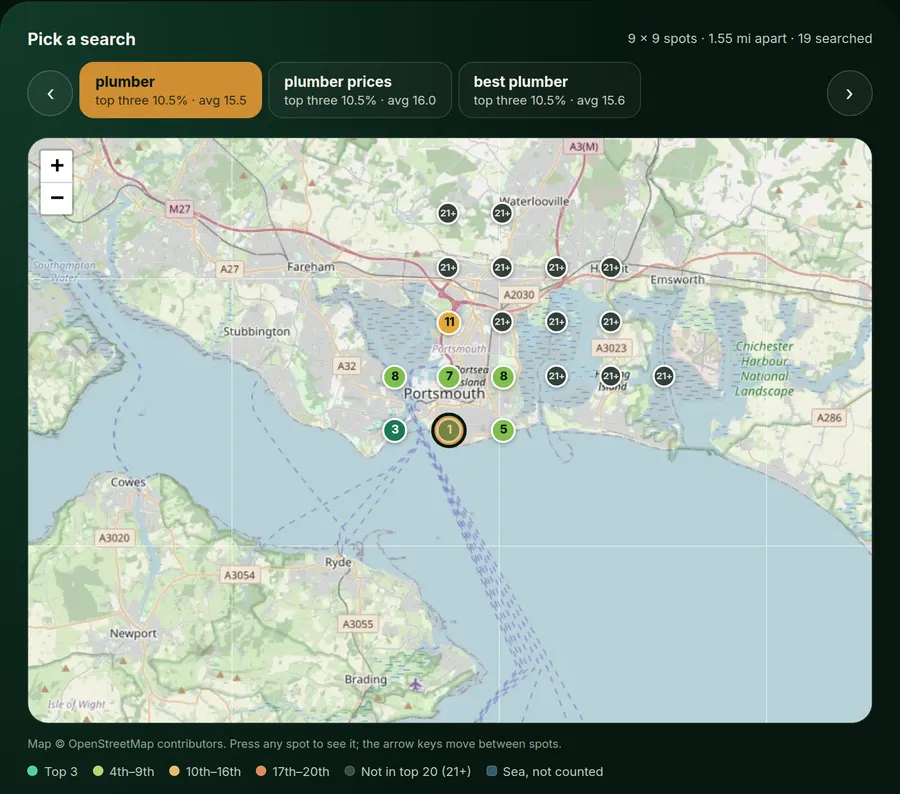The width and height of the screenshot is (900, 794).
Task: Pick the 21+ spot right of eastern 8 marker
Action: click(556, 377)
